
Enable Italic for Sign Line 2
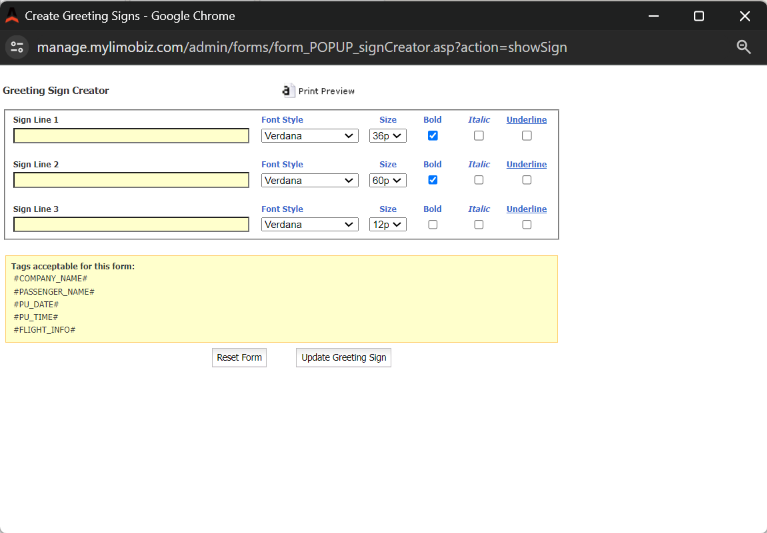(478, 180)
